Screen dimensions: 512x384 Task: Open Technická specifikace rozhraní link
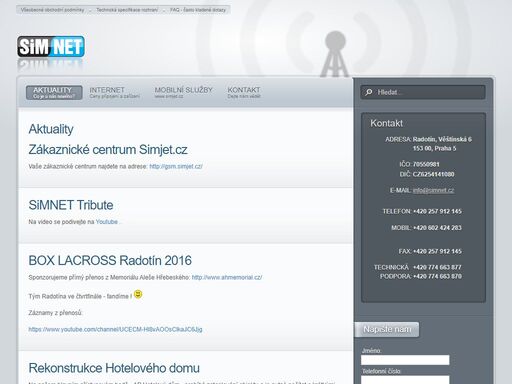click(127, 10)
